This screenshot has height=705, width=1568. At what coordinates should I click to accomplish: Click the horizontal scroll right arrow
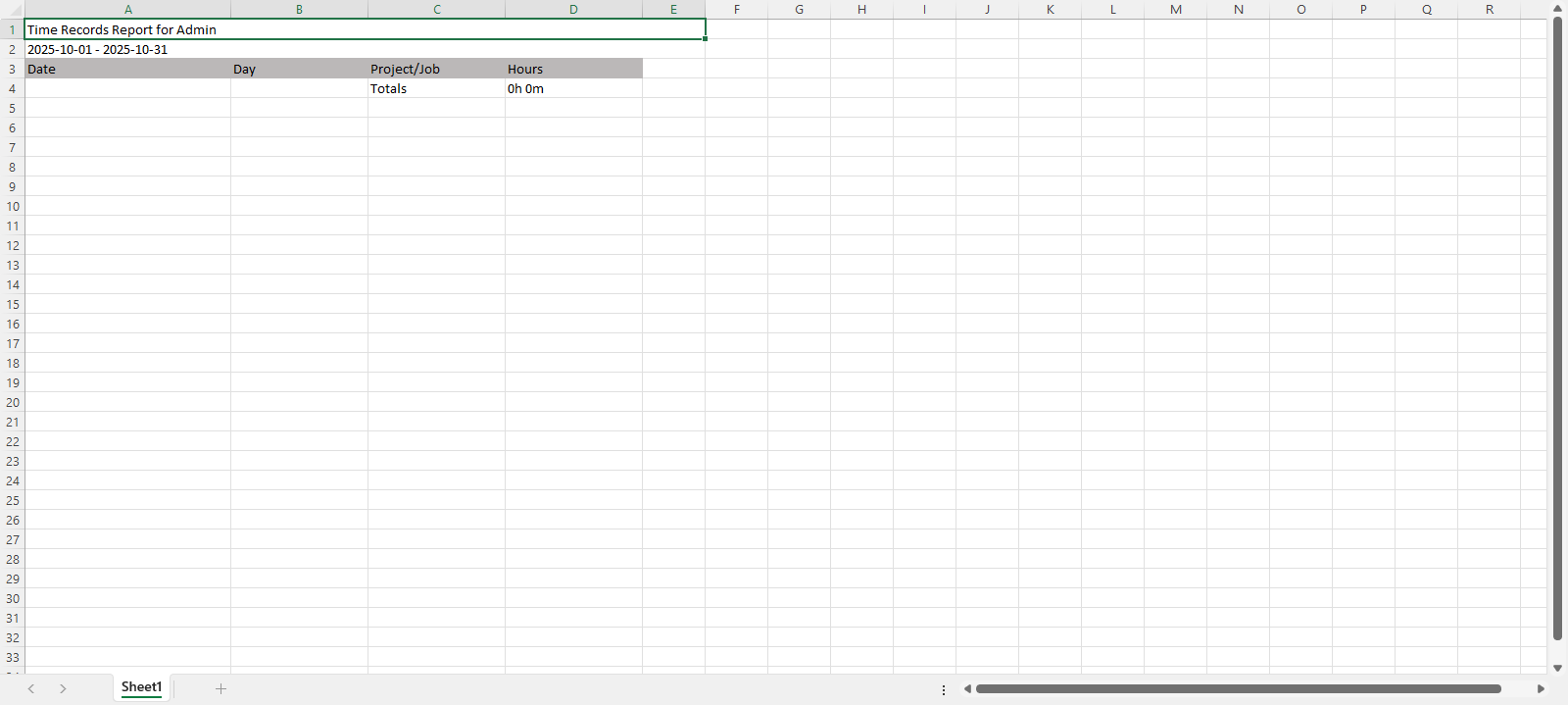click(x=1541, y=688)
